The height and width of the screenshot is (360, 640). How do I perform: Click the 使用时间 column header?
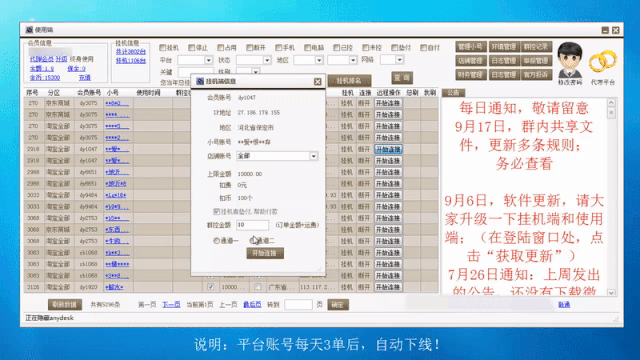click(148, 93)
